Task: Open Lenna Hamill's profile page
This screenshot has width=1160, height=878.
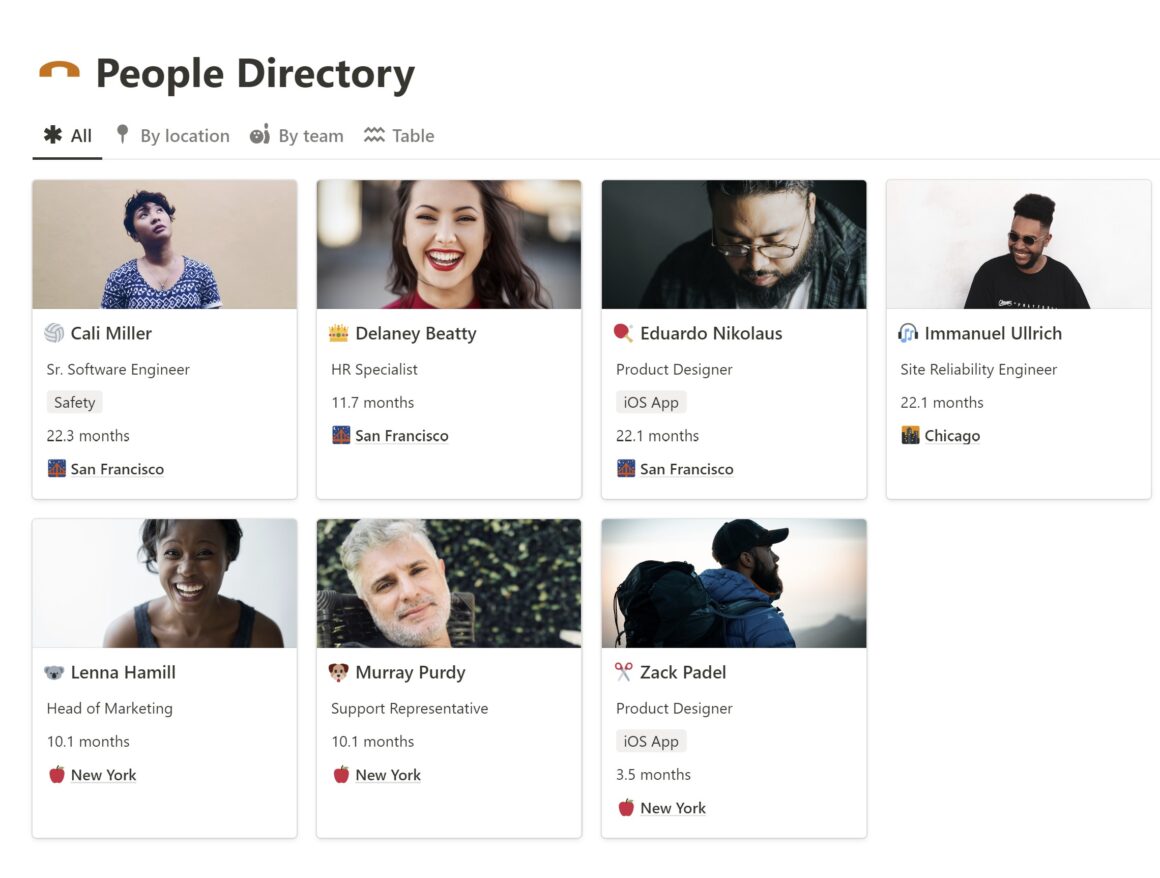Action: (x=123, y=672)
